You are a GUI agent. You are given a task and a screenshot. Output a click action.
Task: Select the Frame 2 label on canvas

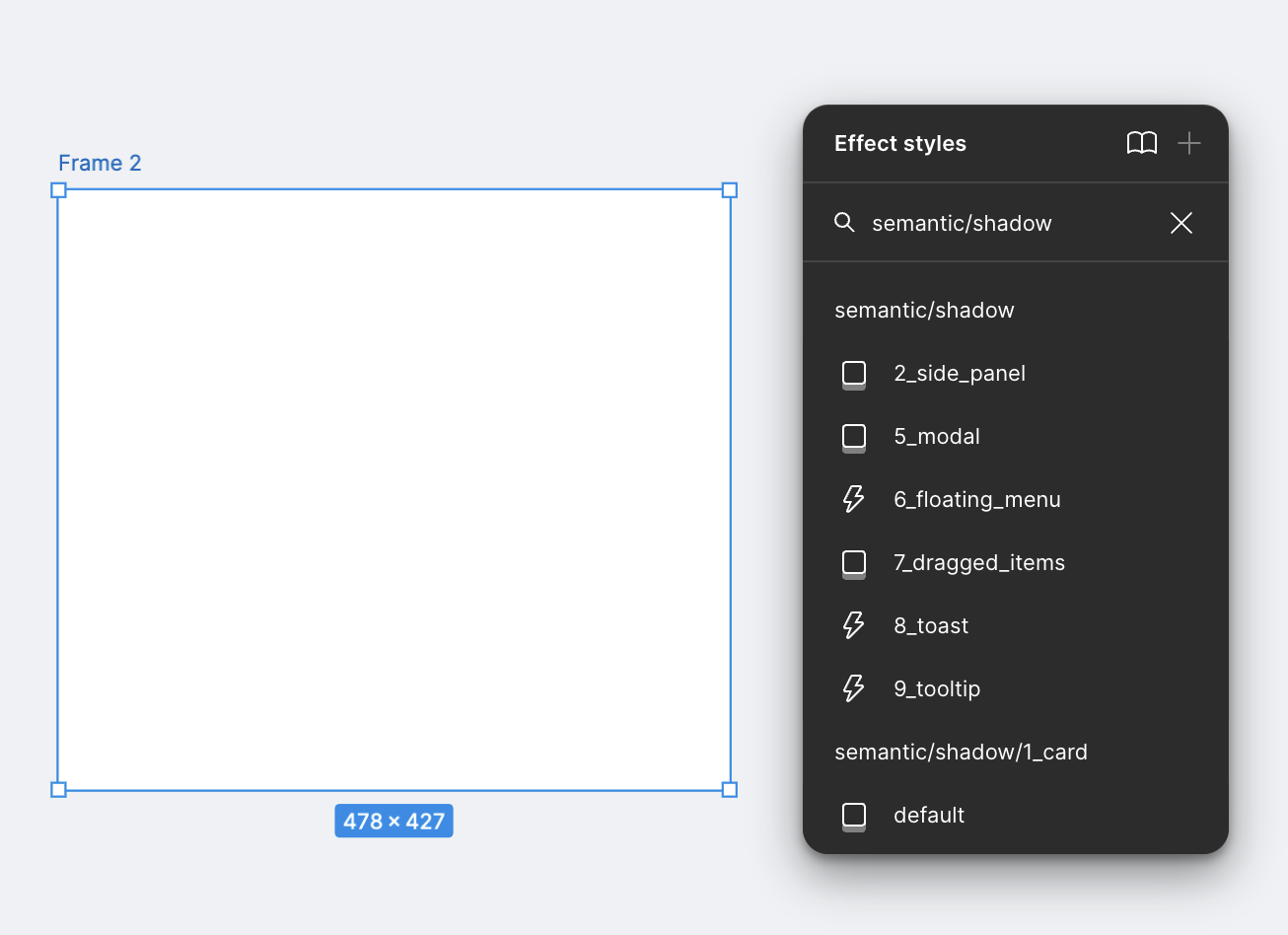(100, 163)
